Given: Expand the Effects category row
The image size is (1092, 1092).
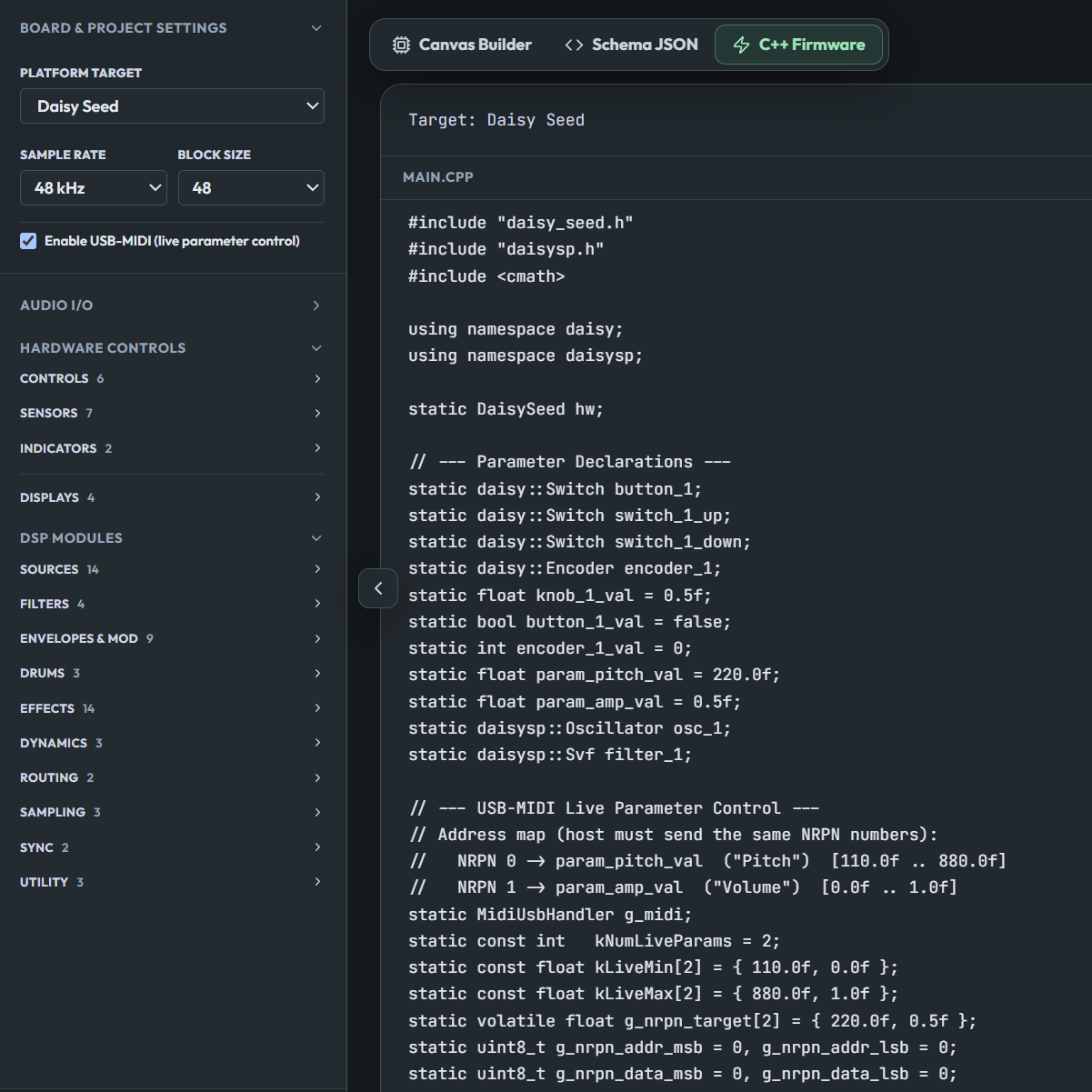Looking at the screenshot, I should [x=172, y=708].
